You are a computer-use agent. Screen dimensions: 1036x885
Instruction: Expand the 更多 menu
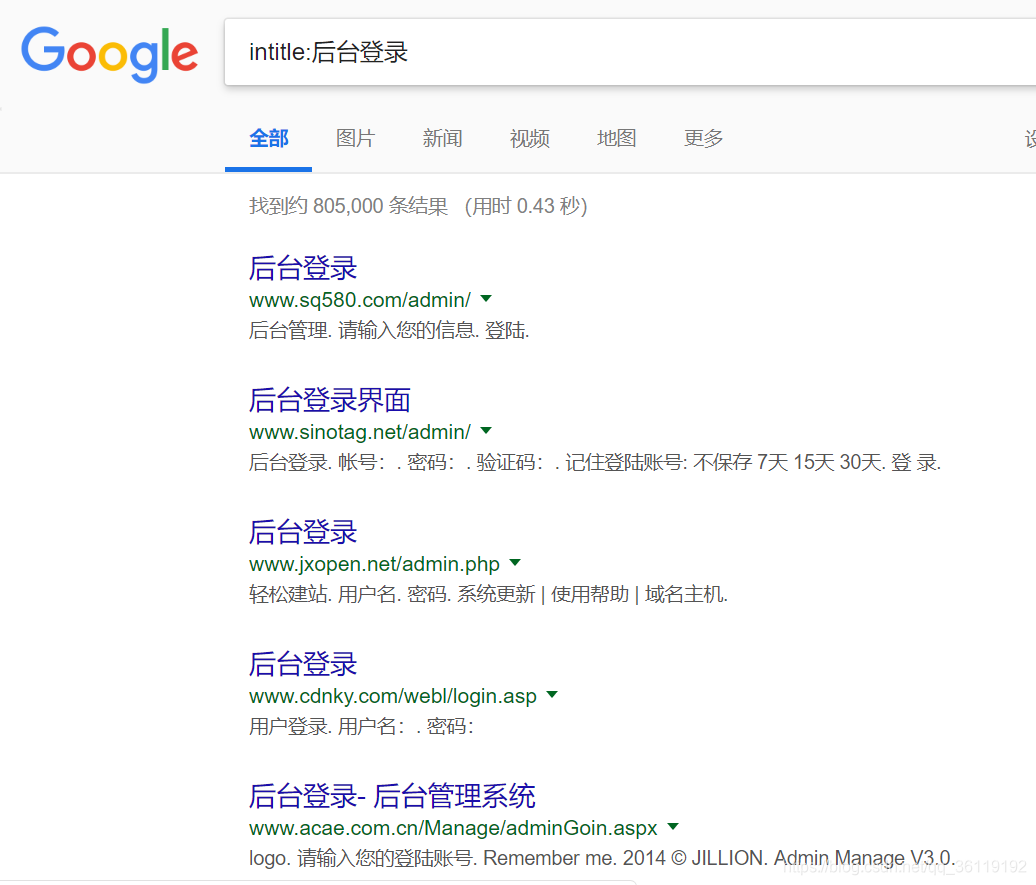tap(704, 139)
